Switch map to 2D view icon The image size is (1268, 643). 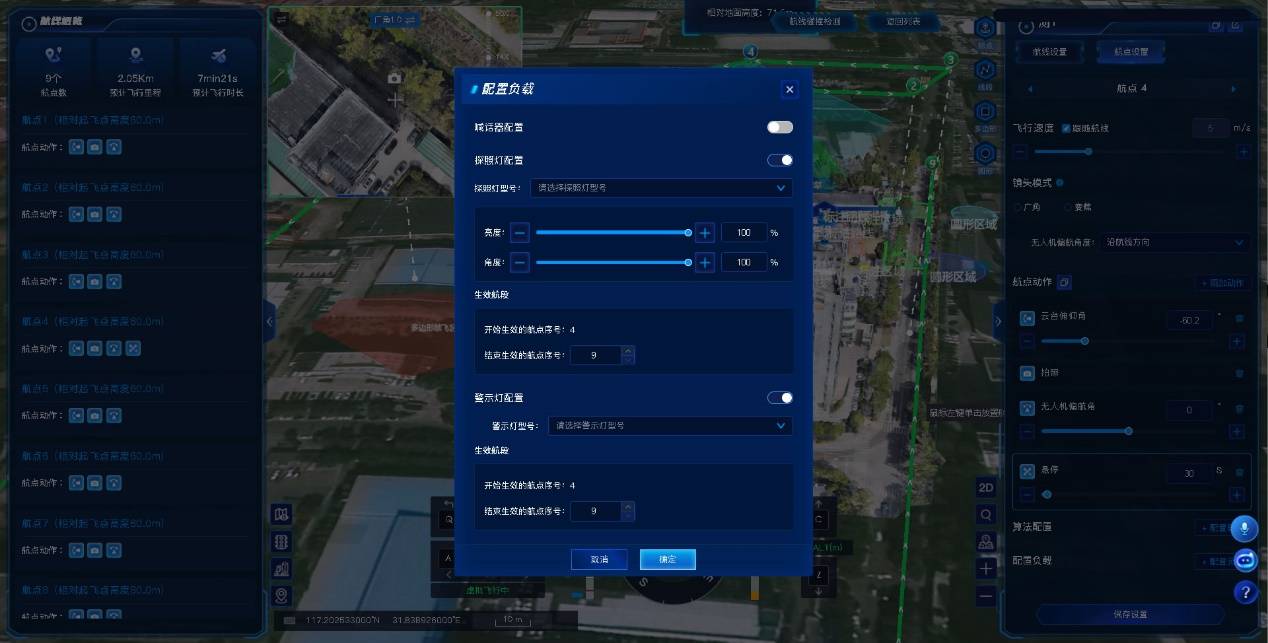coord(986,487)
